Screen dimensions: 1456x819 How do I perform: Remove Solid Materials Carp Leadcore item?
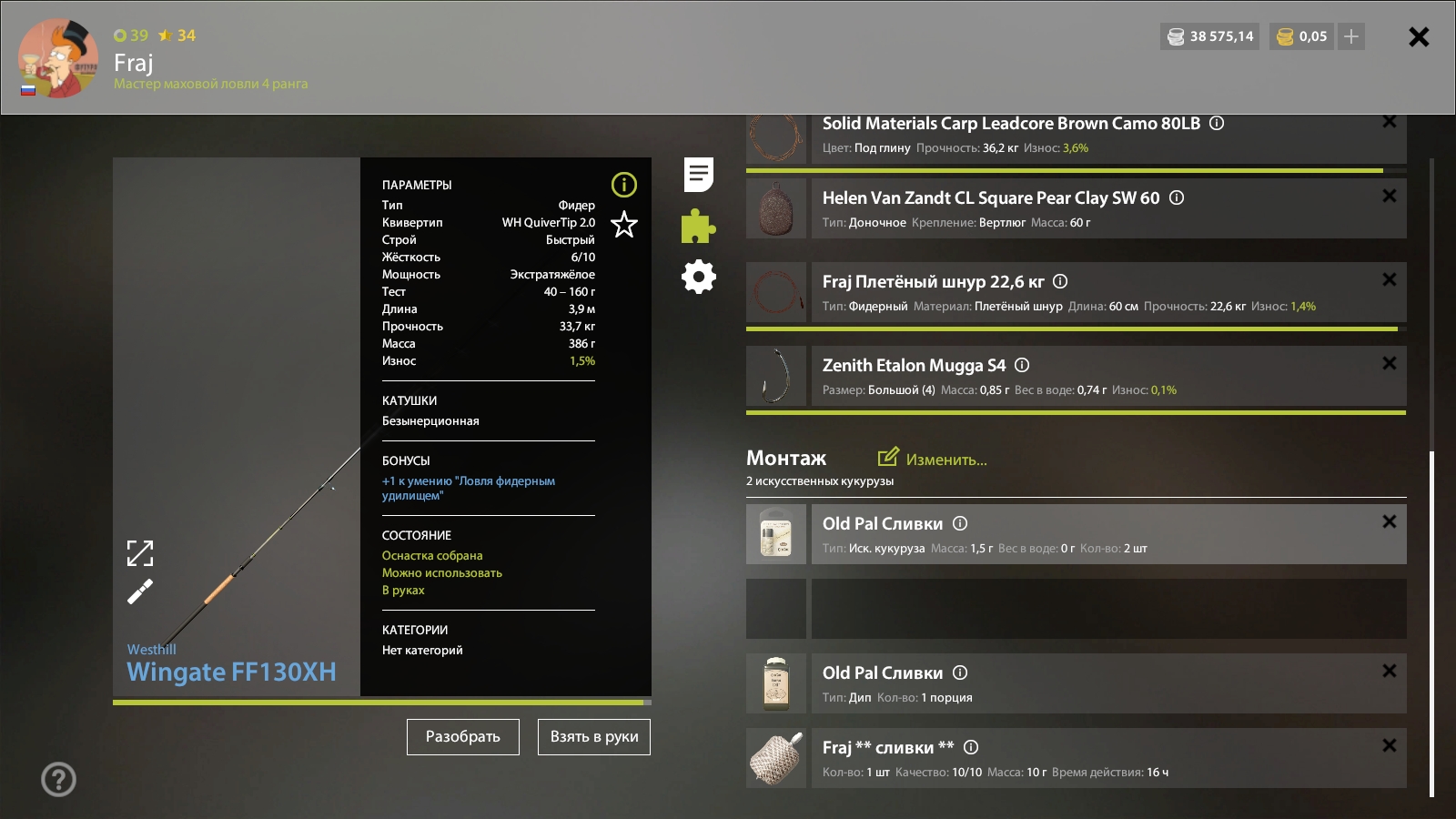click(x=1390, y=121)
